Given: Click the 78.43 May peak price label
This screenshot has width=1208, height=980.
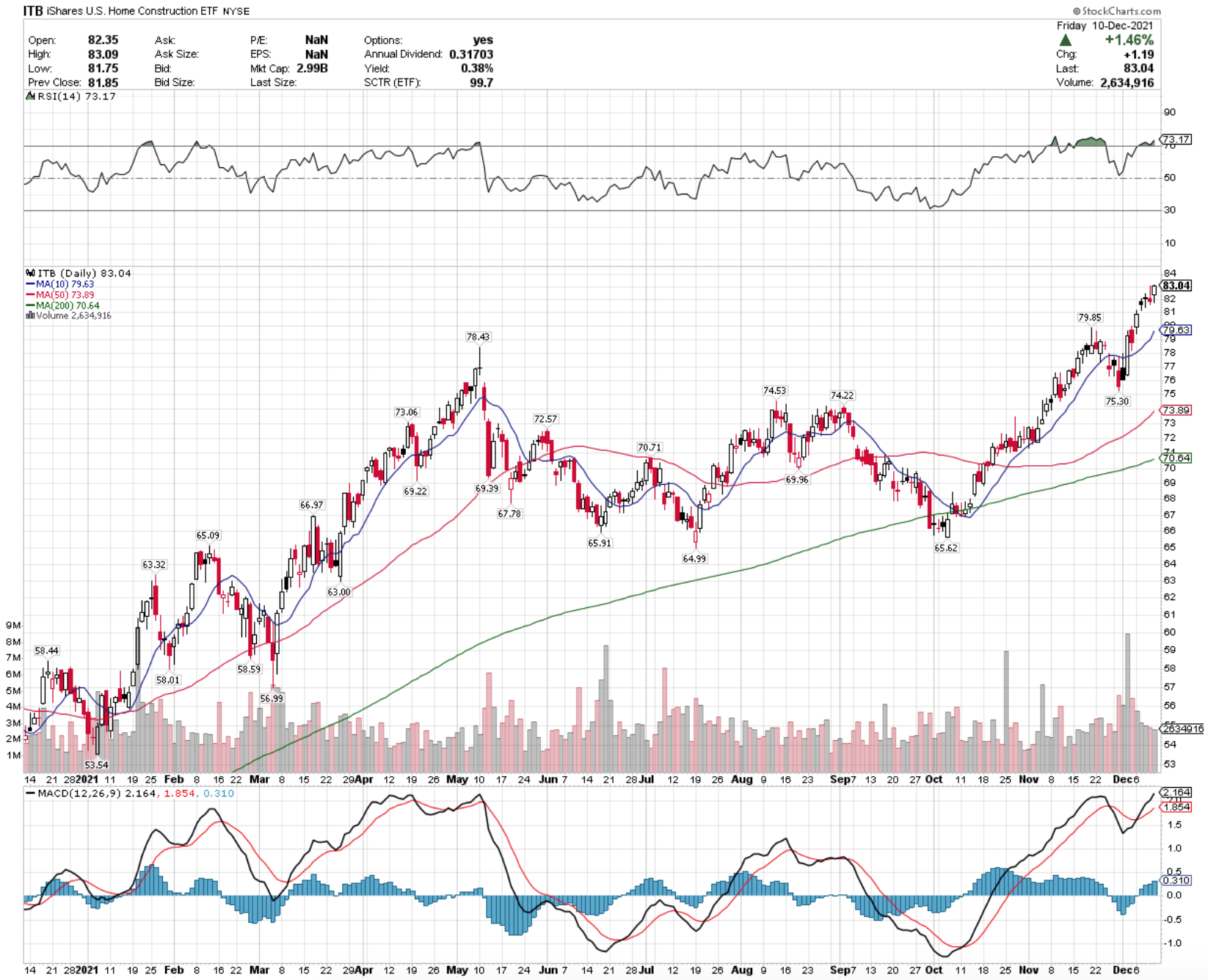Looking at the screenshot, I should [x=478, y=337].
